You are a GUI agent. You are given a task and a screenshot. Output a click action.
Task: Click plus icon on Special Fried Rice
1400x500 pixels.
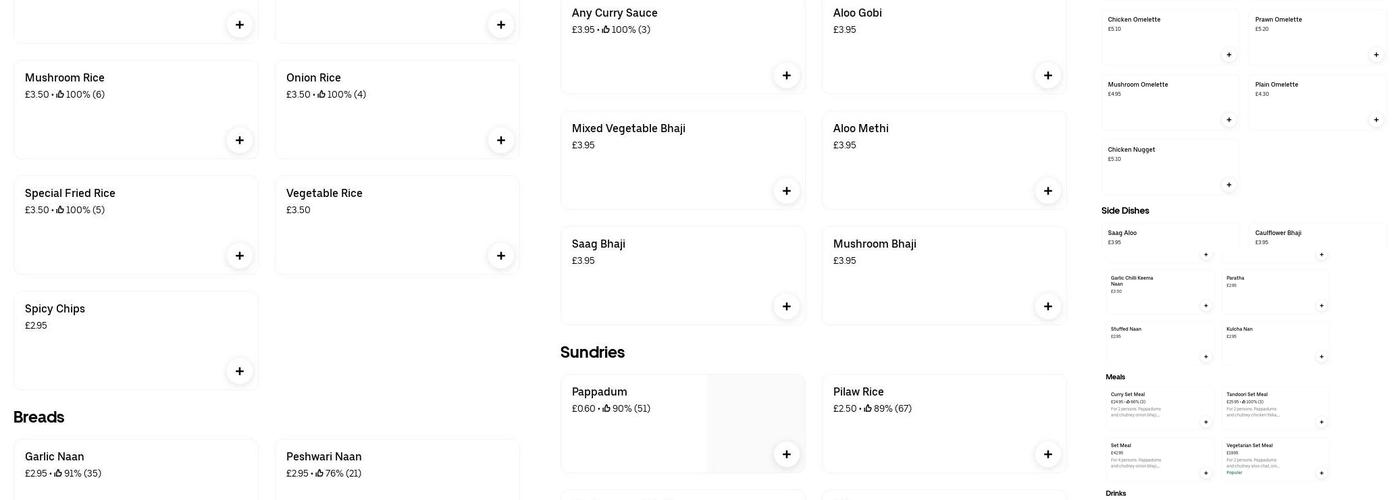click(x=239, y=256)
